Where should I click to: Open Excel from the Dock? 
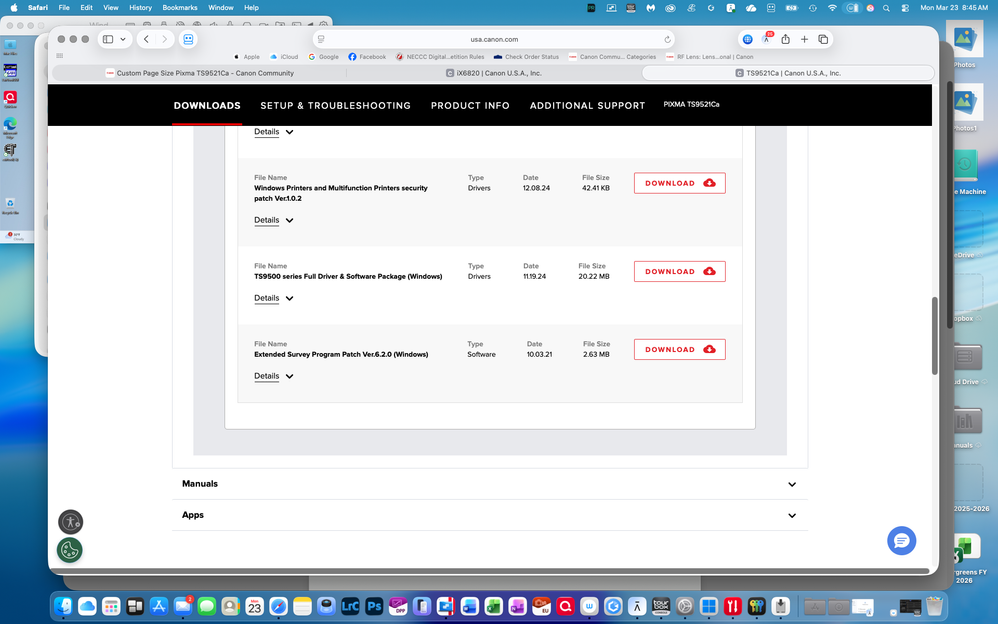tap(493, 606)
